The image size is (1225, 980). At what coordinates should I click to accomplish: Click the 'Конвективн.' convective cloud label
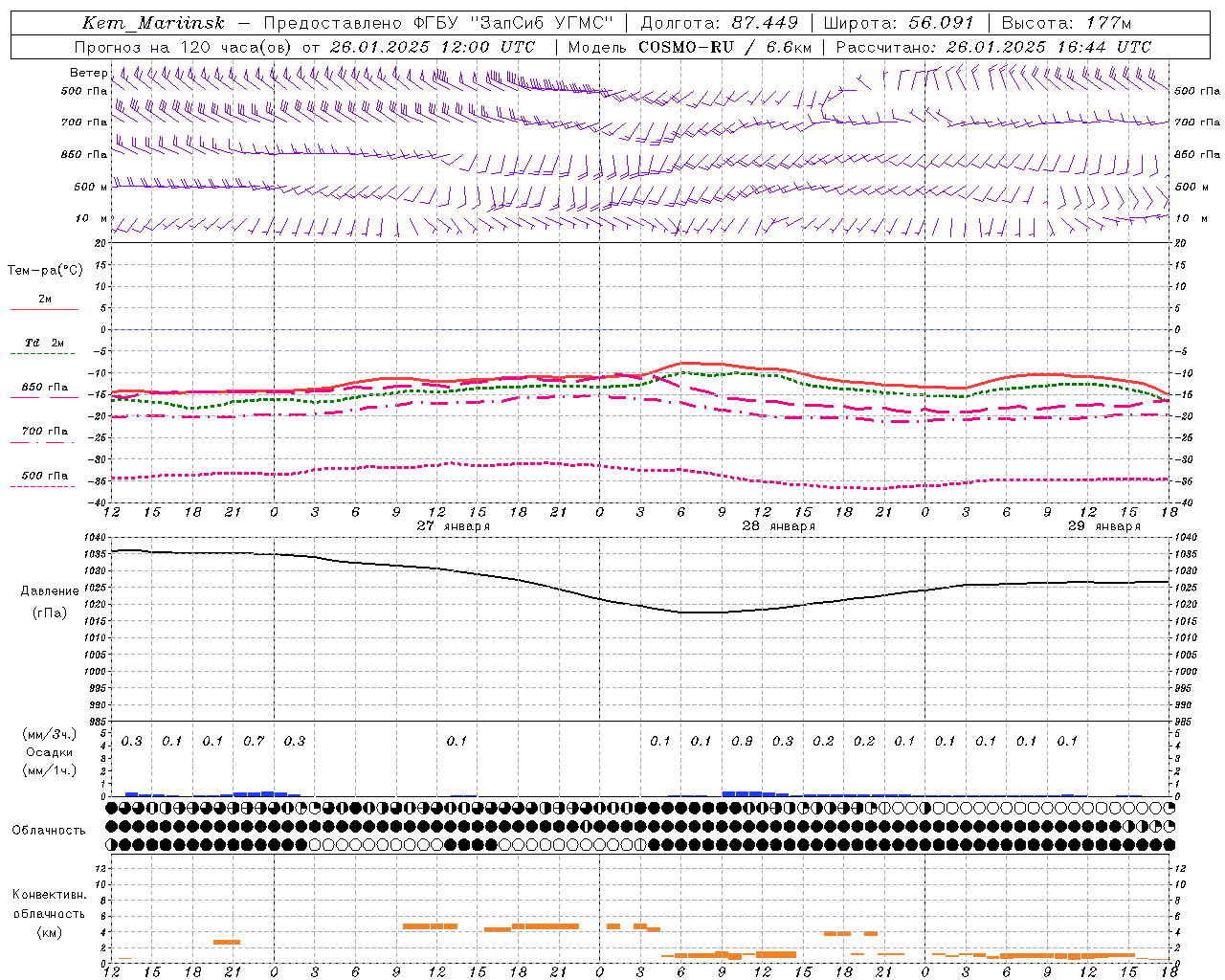pyautogui.click(x=49, y=895)
